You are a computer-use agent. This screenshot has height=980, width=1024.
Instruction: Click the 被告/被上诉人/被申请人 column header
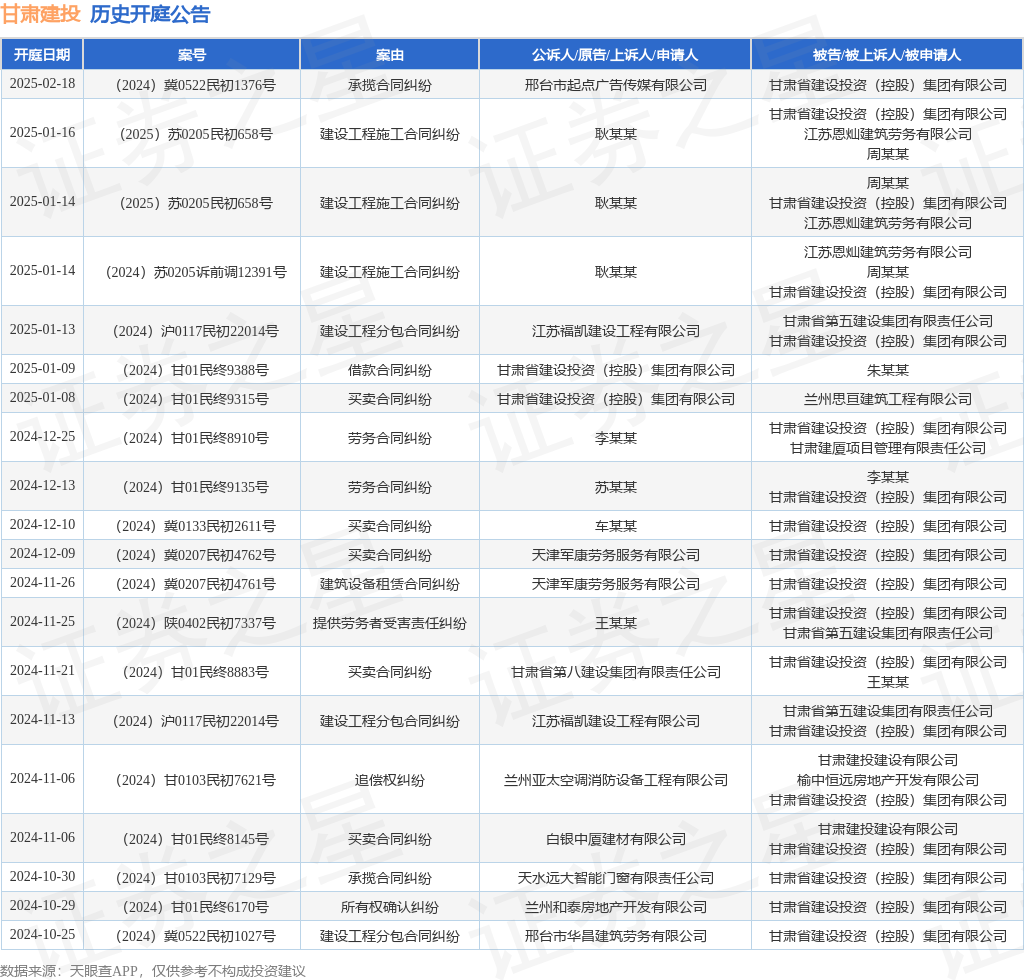(888, 55)
